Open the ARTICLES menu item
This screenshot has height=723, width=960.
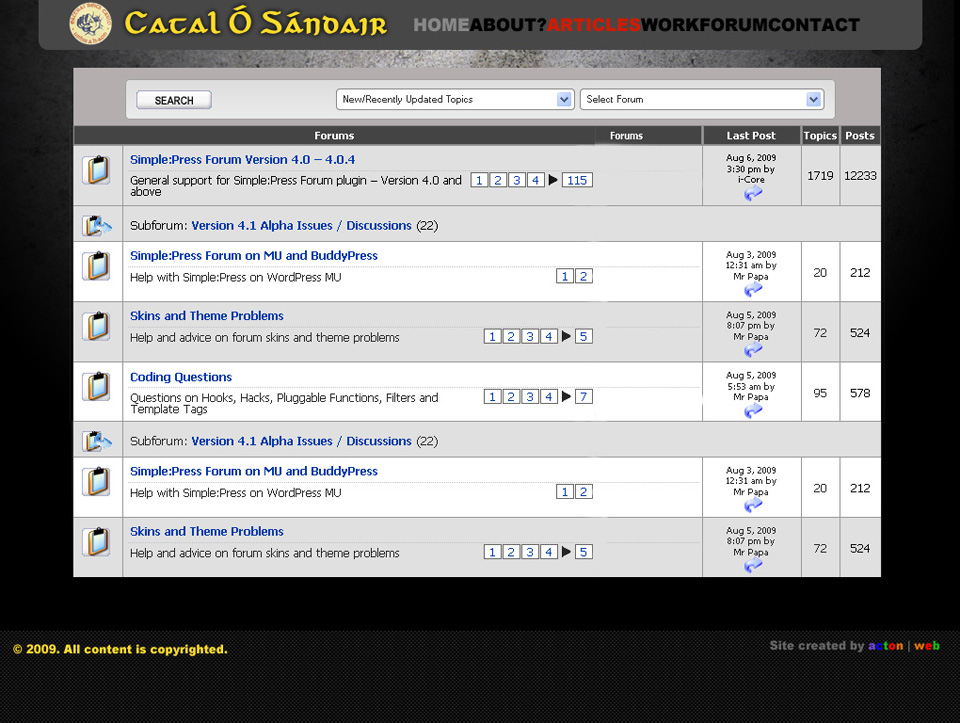tap(593, 25)
